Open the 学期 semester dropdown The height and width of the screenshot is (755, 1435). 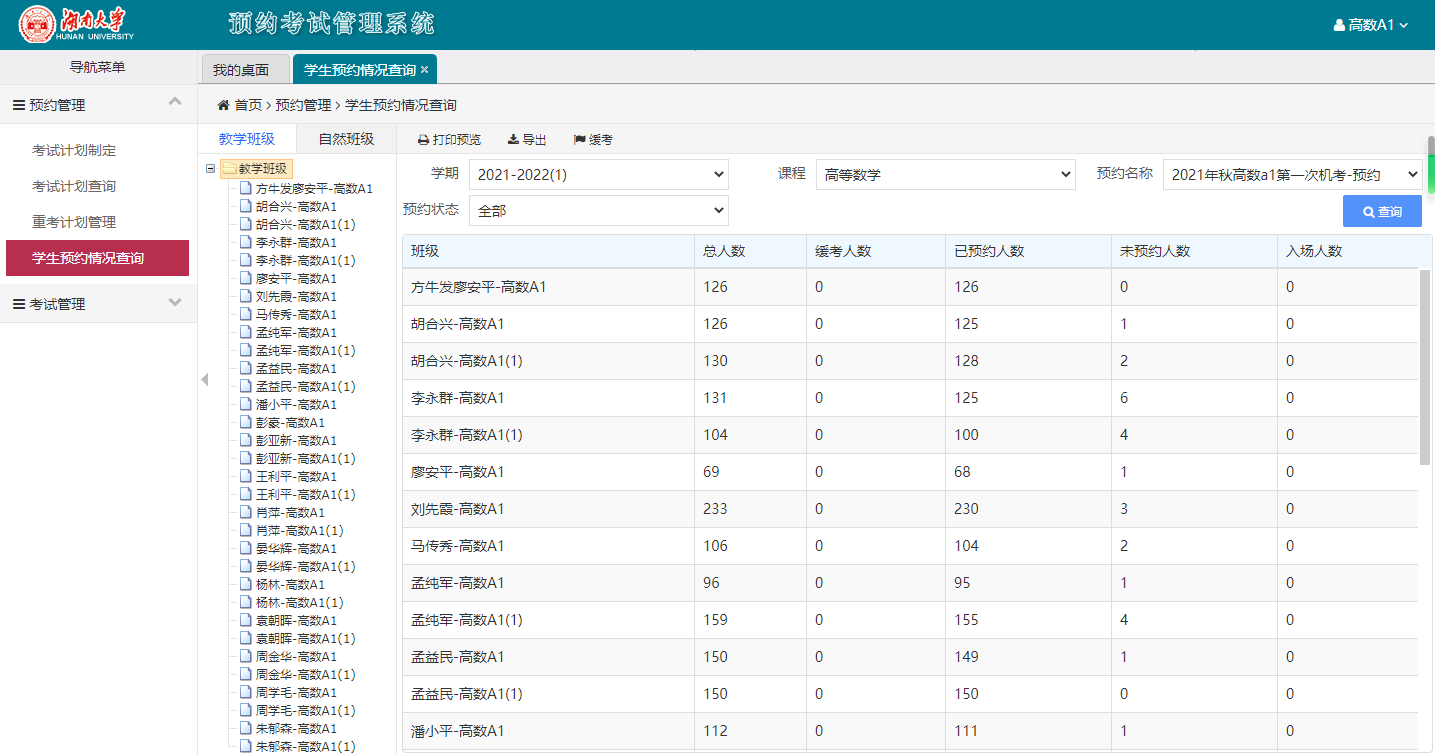click(x=598, y=175)
